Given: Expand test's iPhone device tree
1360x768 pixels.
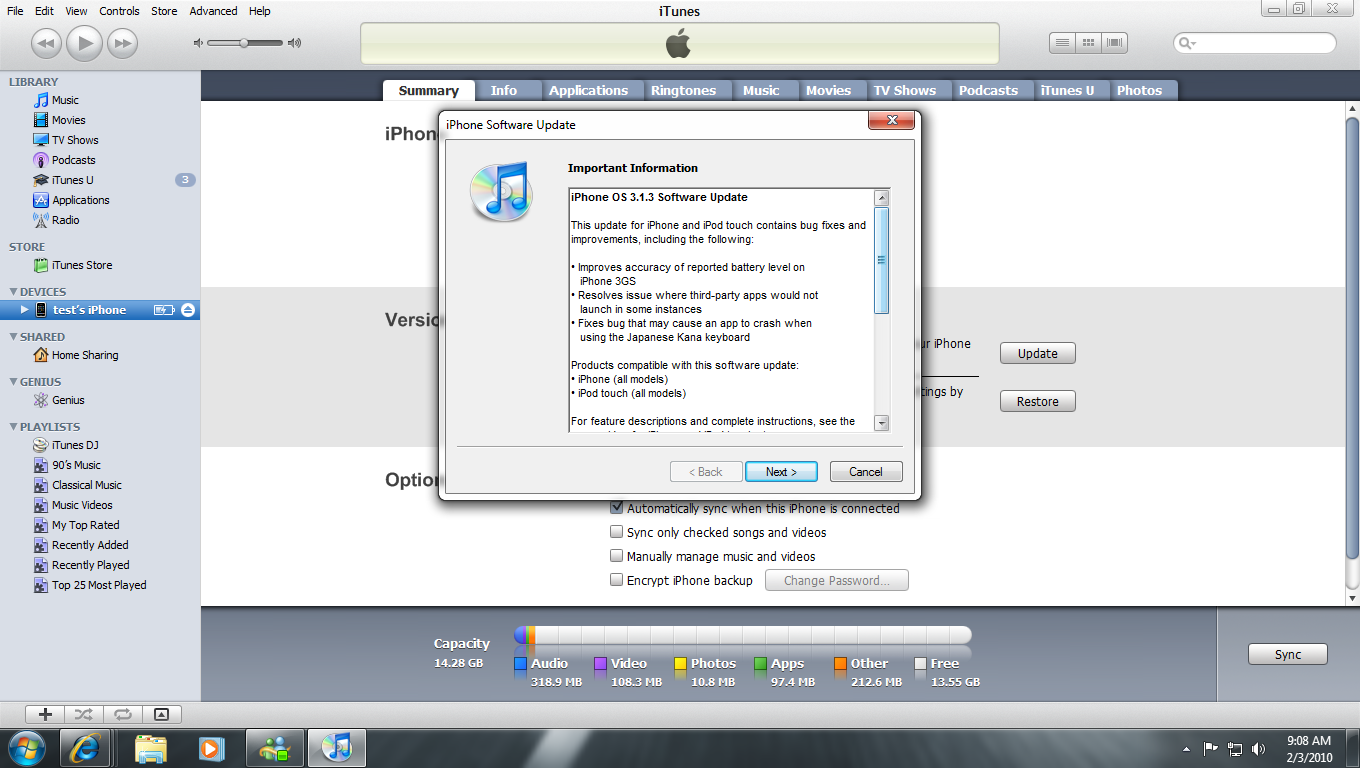Looking at the screenshot, I should click(x=25, y=310).
